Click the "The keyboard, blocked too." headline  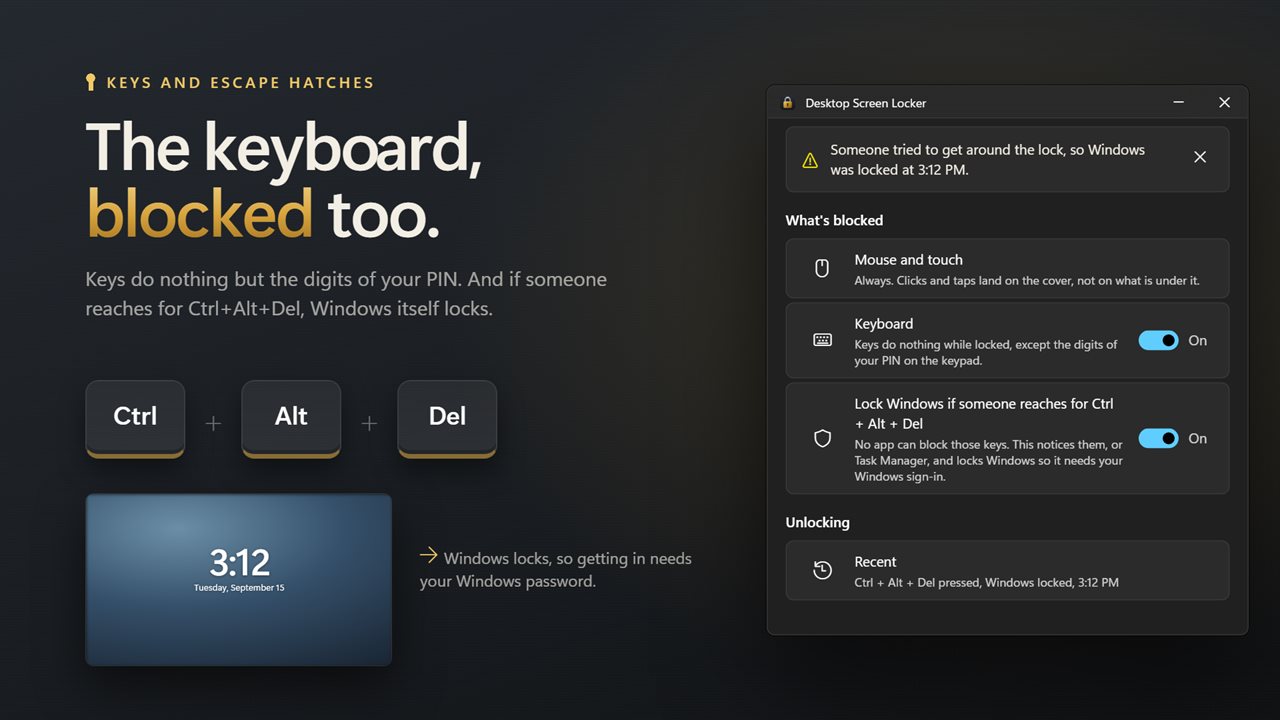coord(284,181)
